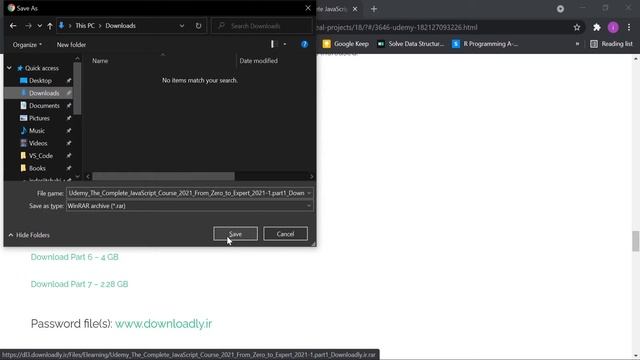Open the Organize menu
The width and height of the screenshot is (640, 360).
[x=27, y=44]
